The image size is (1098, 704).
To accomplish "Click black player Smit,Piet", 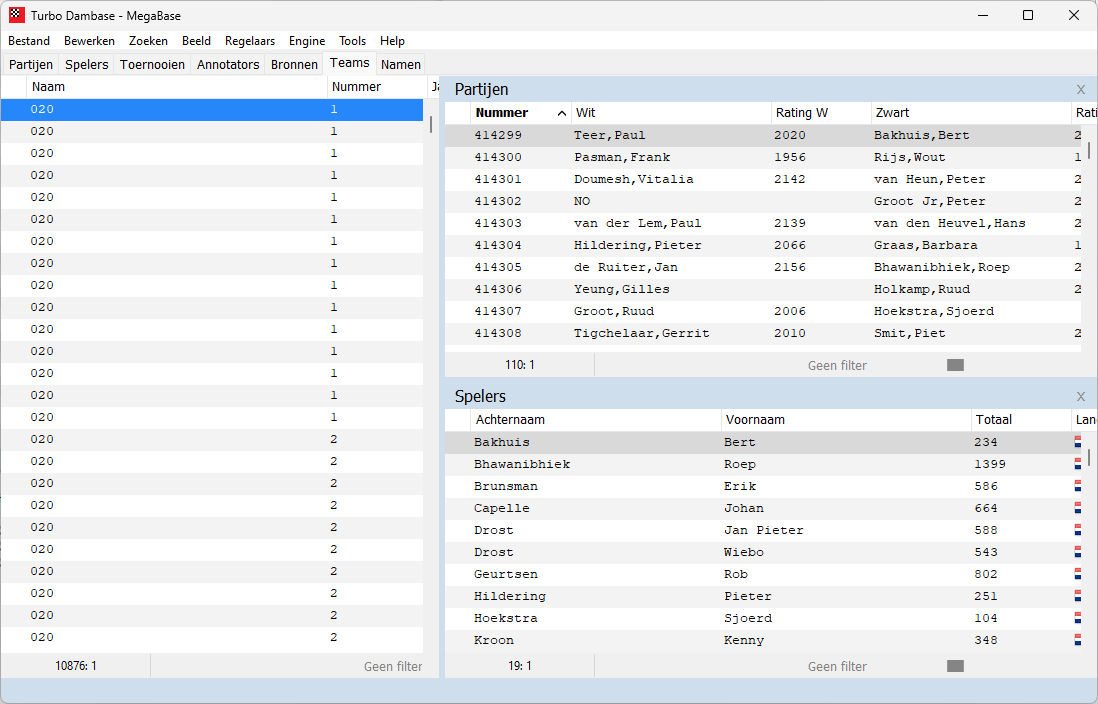I will click(909, 333).
